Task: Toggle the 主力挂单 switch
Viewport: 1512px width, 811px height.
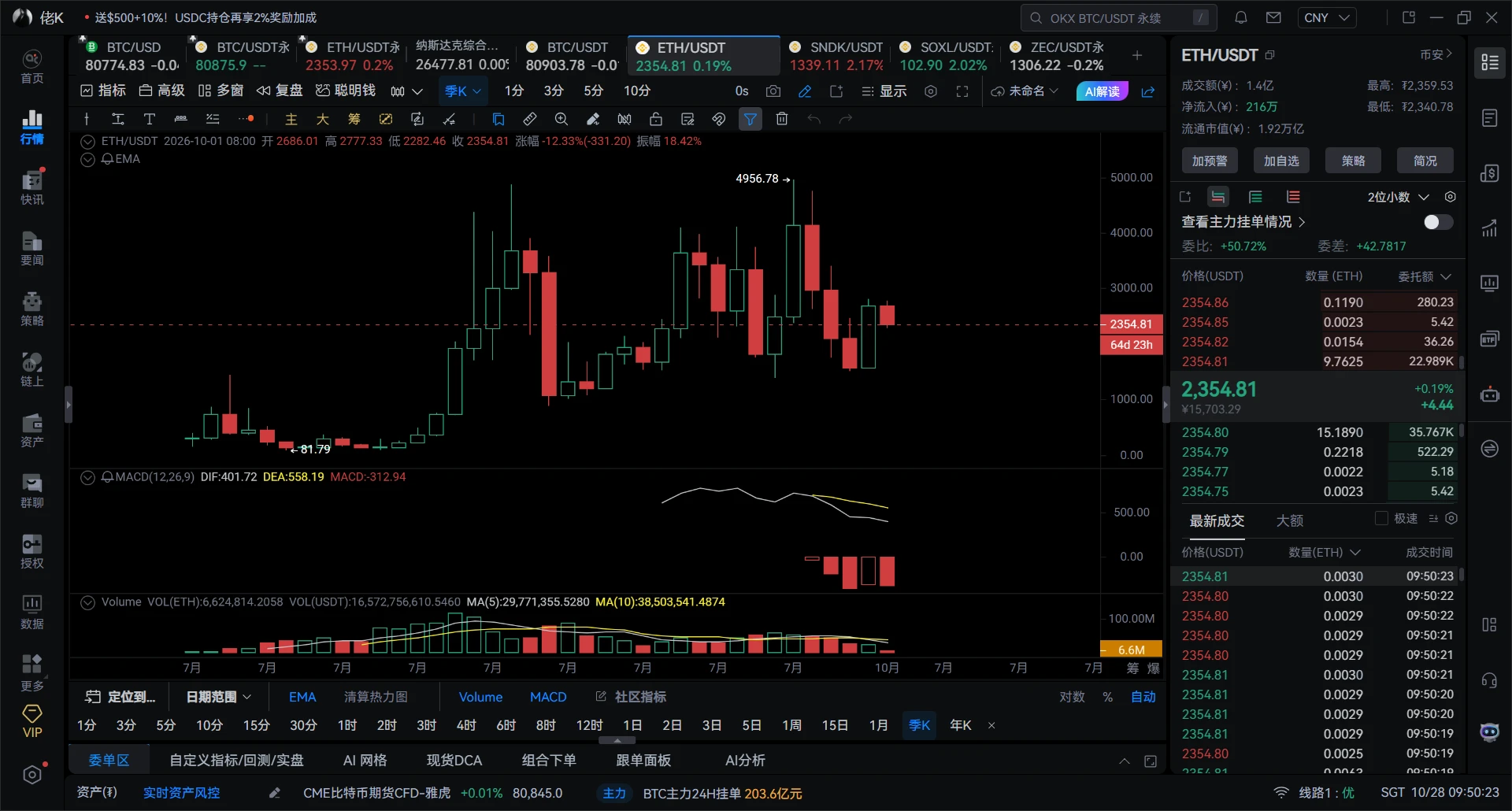Action: (x=1438, y=222)
